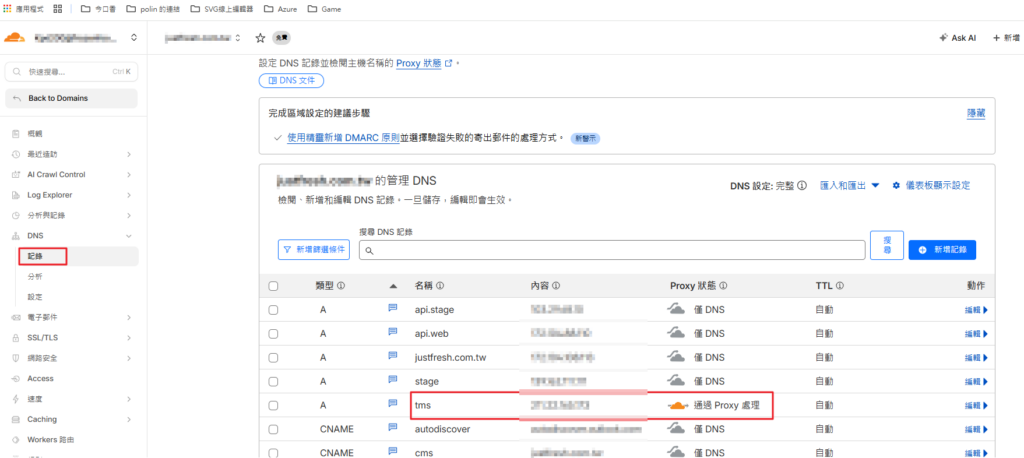Click the Ask AI sparkle button

point(957,38)
